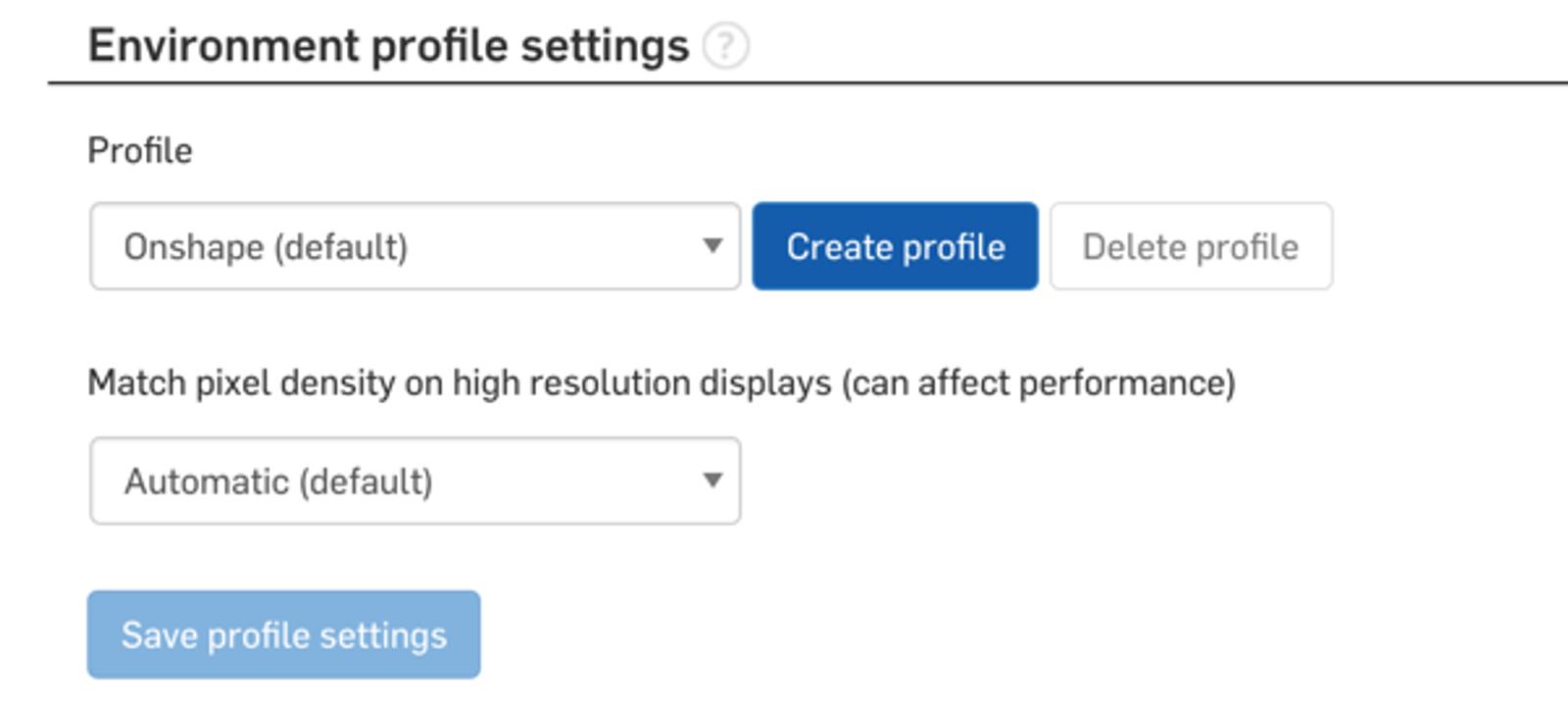This screenshot has width=1568, height=705.
Task: Select the Automatic (default) text in density selector
Action: tap(278, 481)
